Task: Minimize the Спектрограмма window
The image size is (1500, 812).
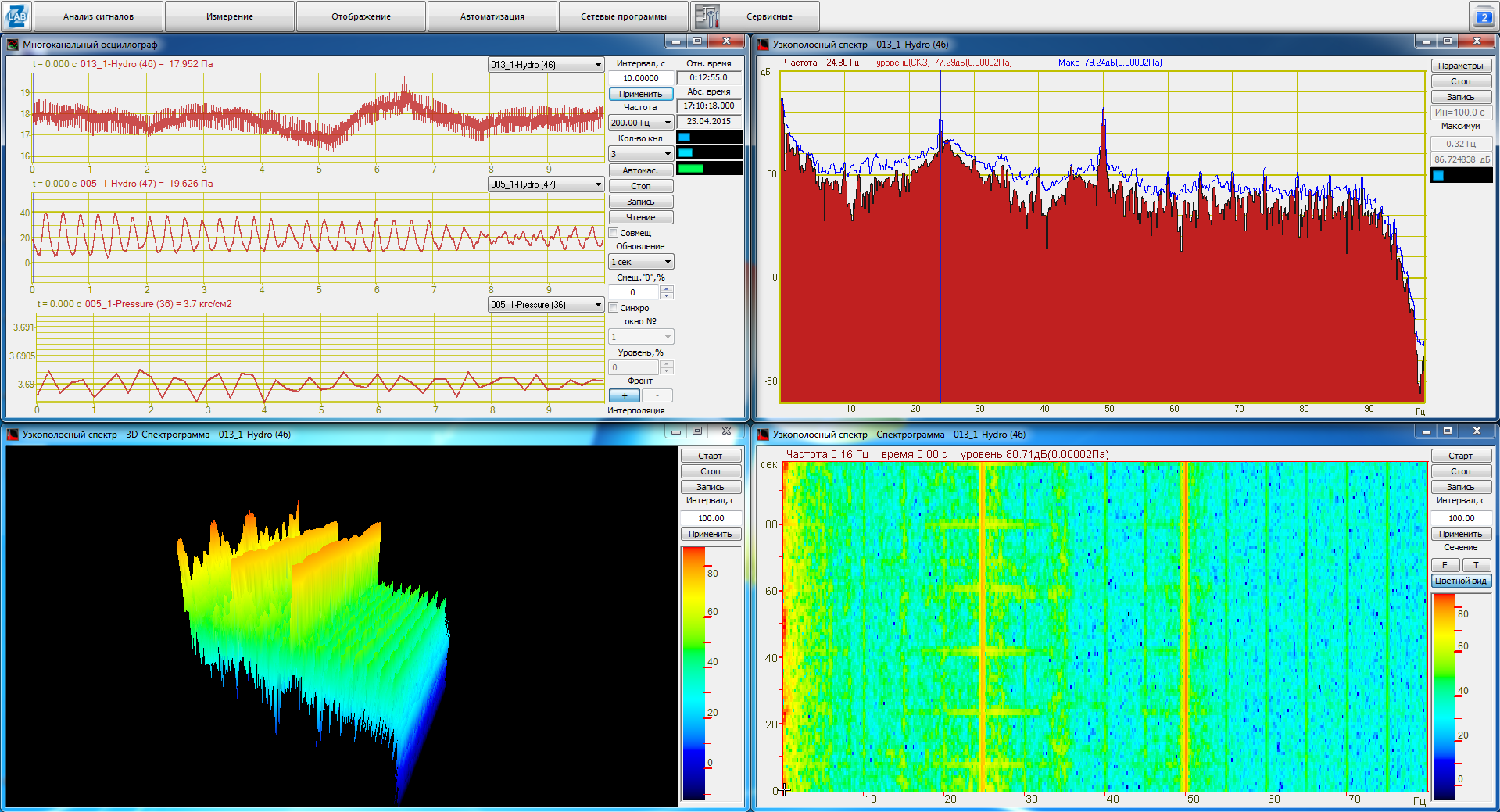Action: click(1426, 431)
